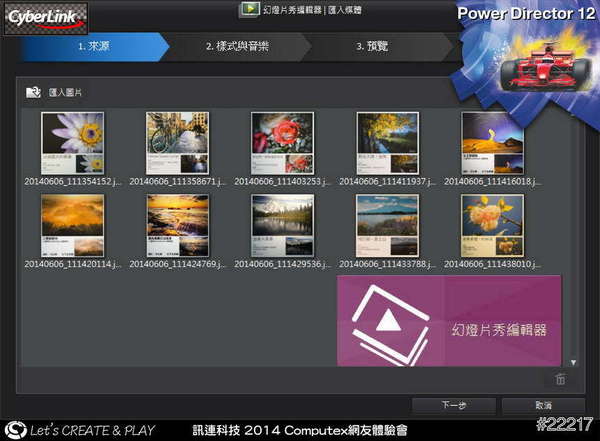Select step 1 來源 tab

(x=94, y=47)
